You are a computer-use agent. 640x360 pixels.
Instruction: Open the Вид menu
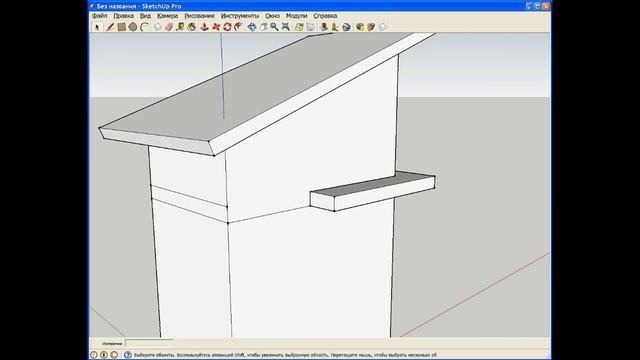(x=145, y=16)
